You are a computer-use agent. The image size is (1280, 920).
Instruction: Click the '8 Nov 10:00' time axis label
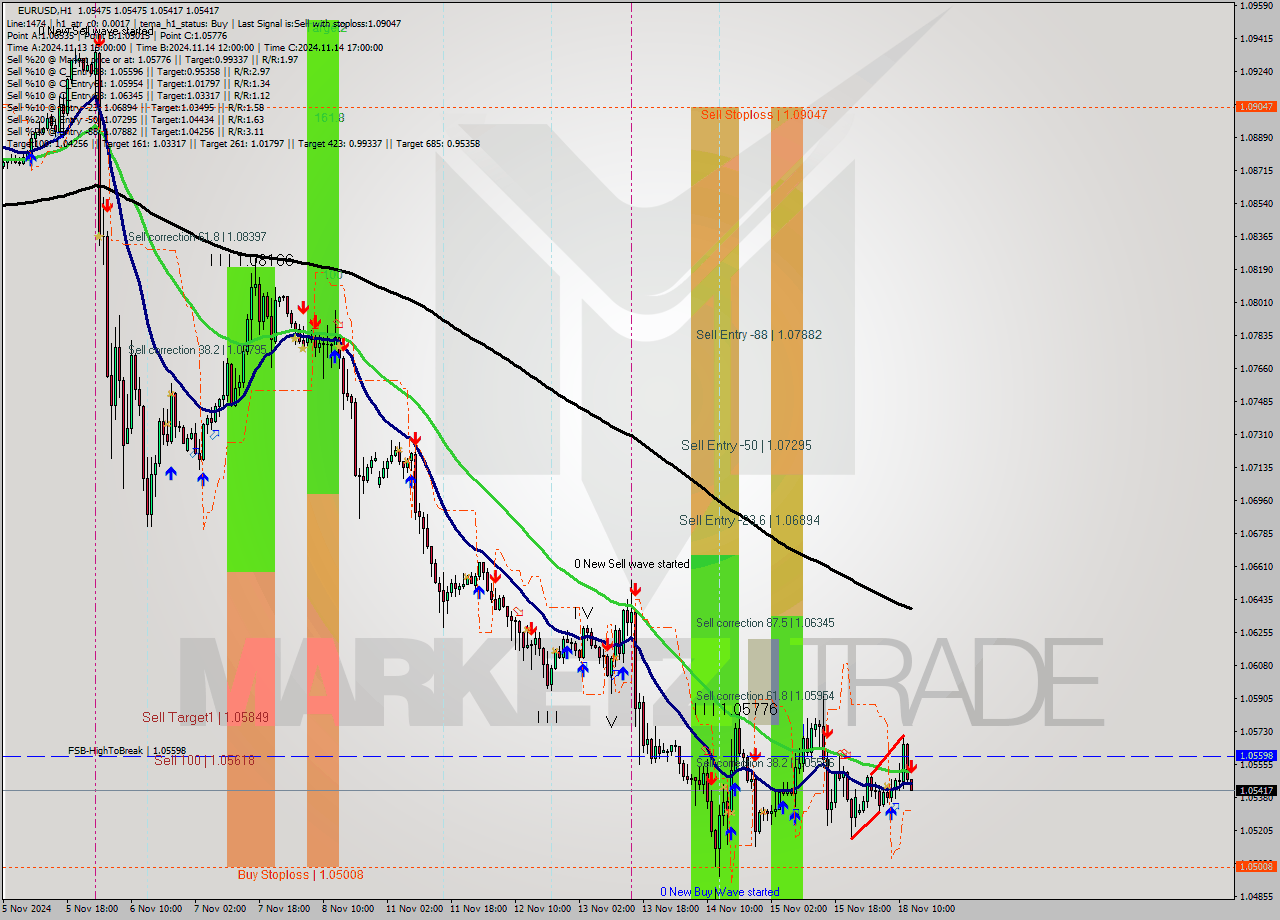pyautogui.click(x=348, y=909)
